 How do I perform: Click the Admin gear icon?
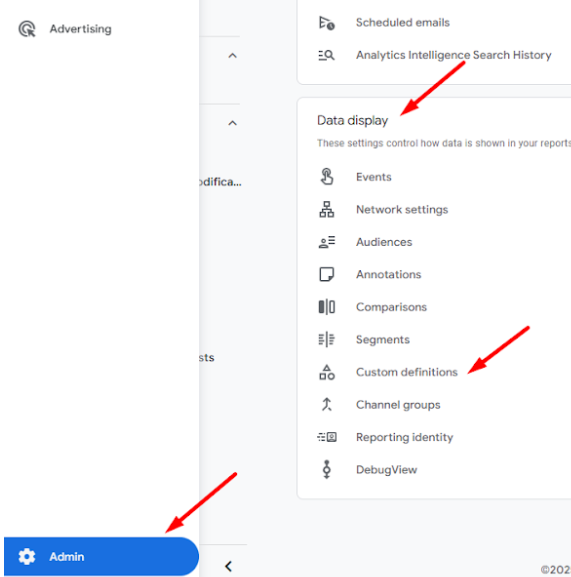click(27, 556)
